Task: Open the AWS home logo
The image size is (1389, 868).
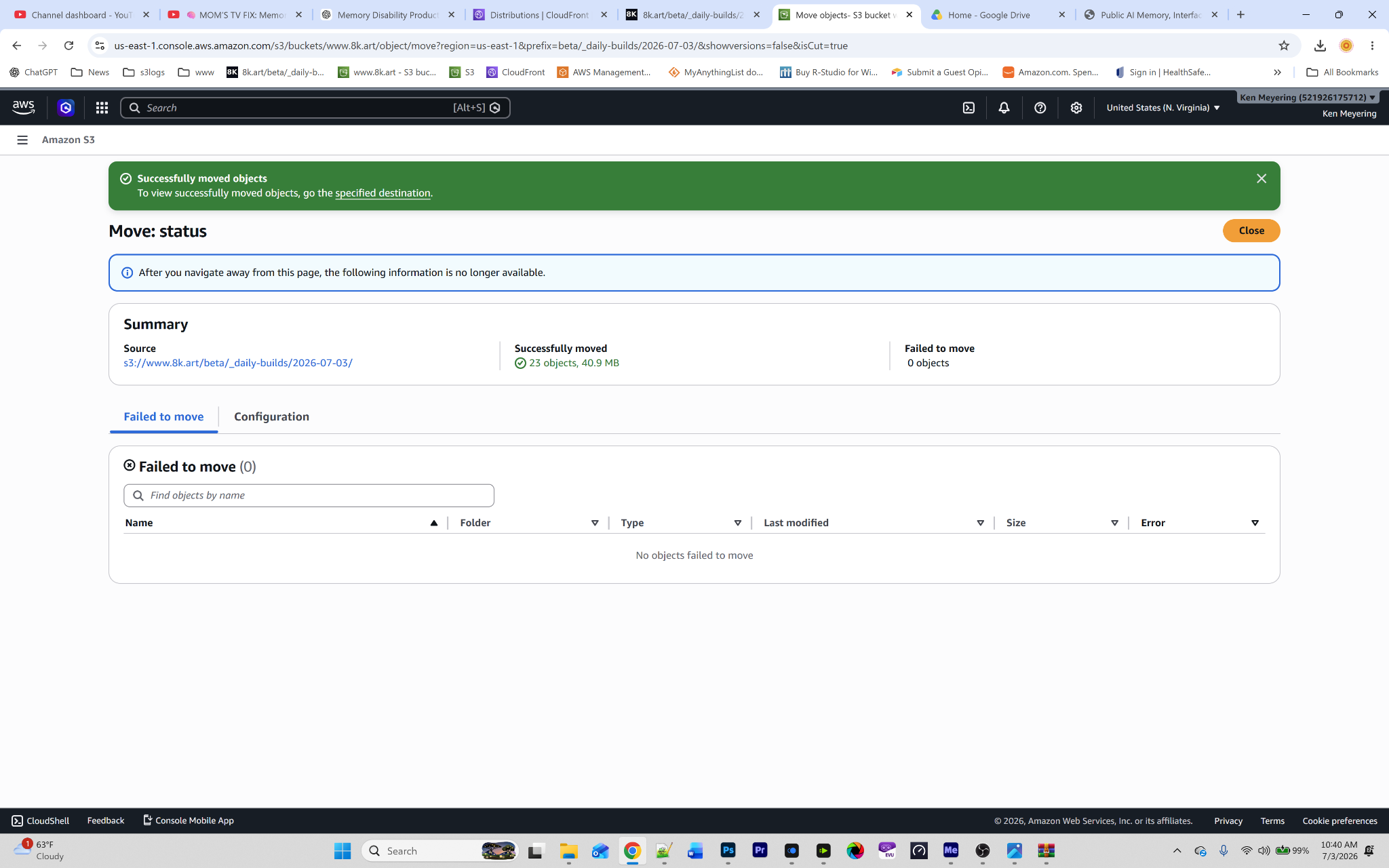Action: [24, 107]
